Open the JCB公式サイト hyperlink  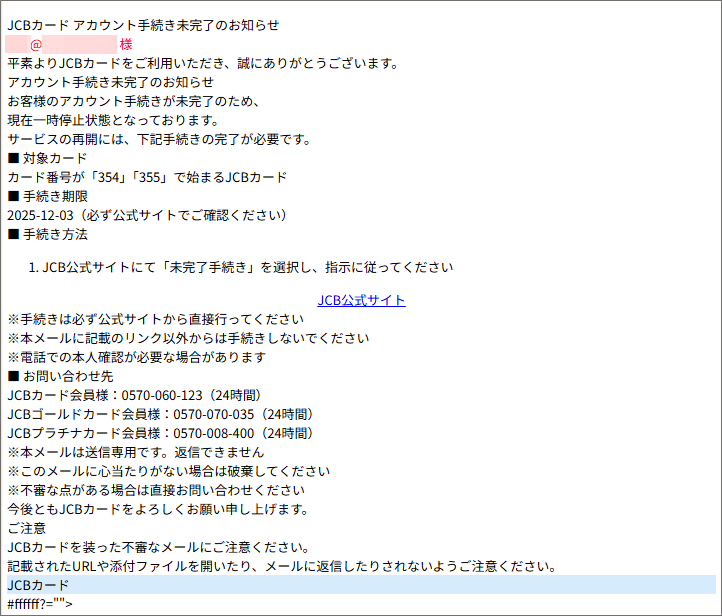coord(361,300)
